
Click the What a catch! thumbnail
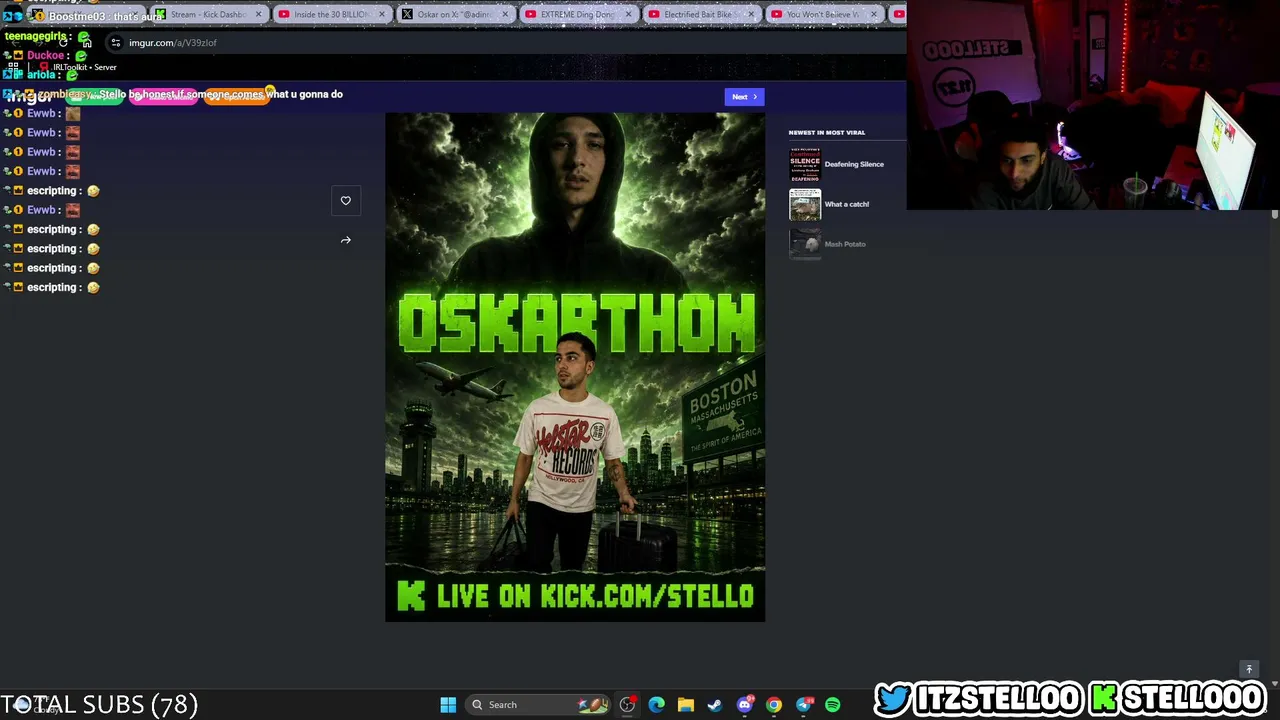coord(805,205)
